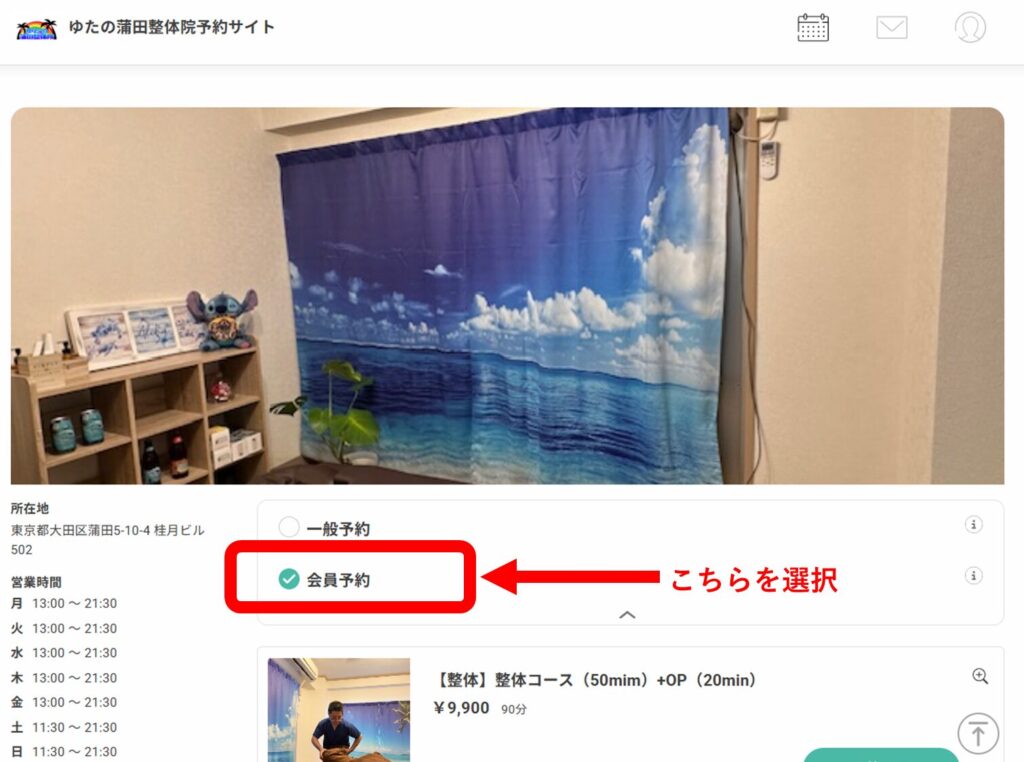Click the ¥9,900 course price
Viewport: 1024px width, 762px height.
tap(461, 708)
